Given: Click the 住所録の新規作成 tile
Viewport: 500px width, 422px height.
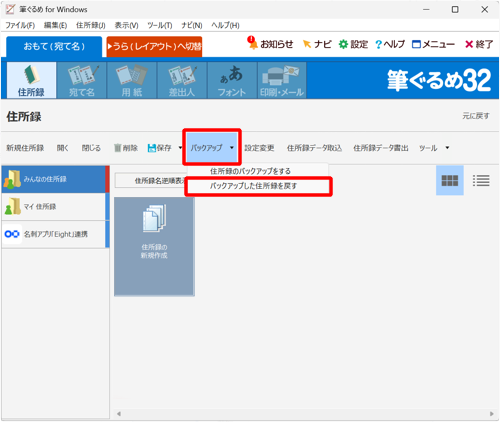Looking at the screenshot, I should [154, 246].
